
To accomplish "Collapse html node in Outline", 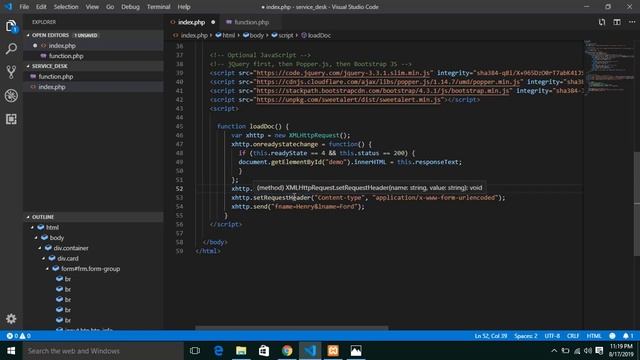I will (32, 227).
